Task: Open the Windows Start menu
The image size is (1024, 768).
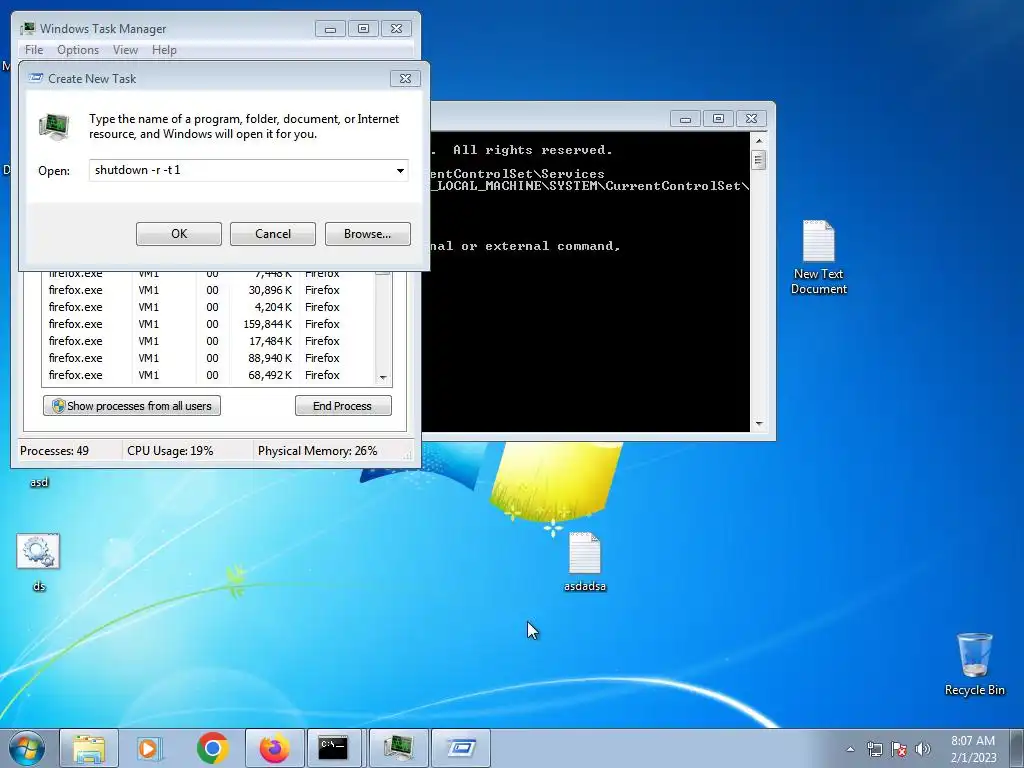Action: pos(27,748)
